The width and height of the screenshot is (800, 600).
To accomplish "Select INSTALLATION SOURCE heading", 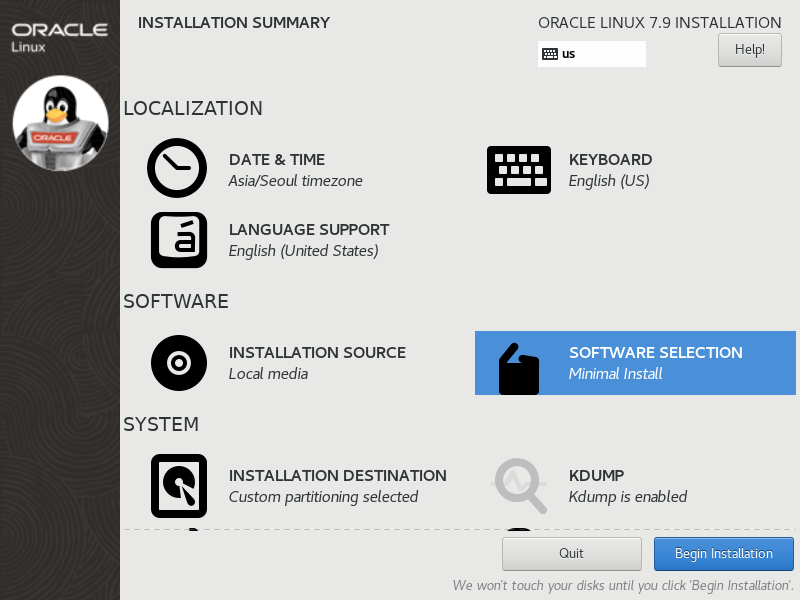I will 317,353.
